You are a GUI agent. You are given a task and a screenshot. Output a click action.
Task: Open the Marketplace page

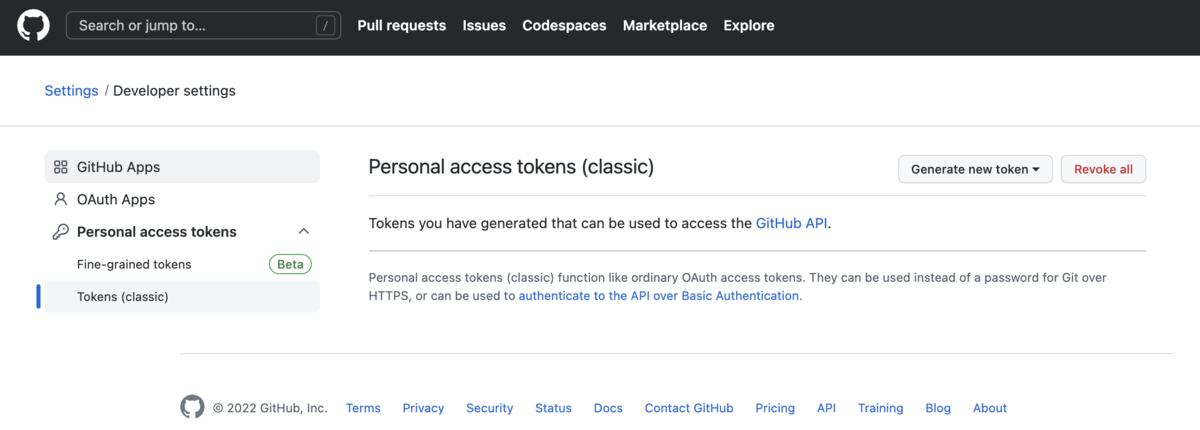click(x=665, y=26)
